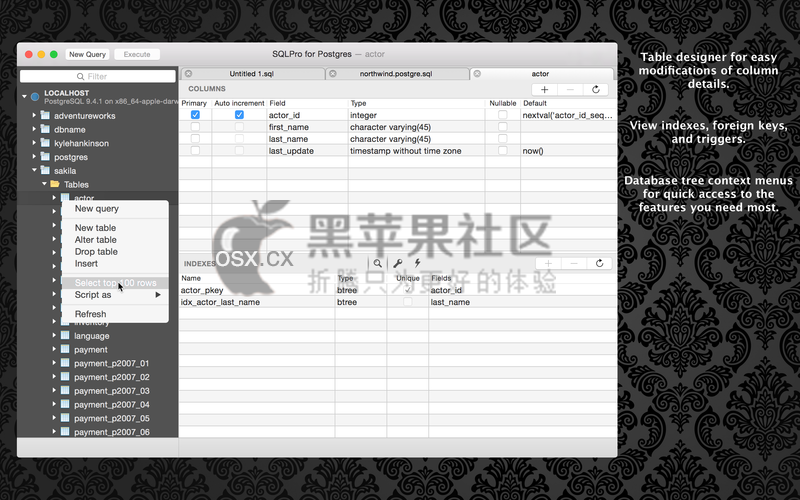Toggle Unique for idx_actor_last_name index

[x=408, y=302]
